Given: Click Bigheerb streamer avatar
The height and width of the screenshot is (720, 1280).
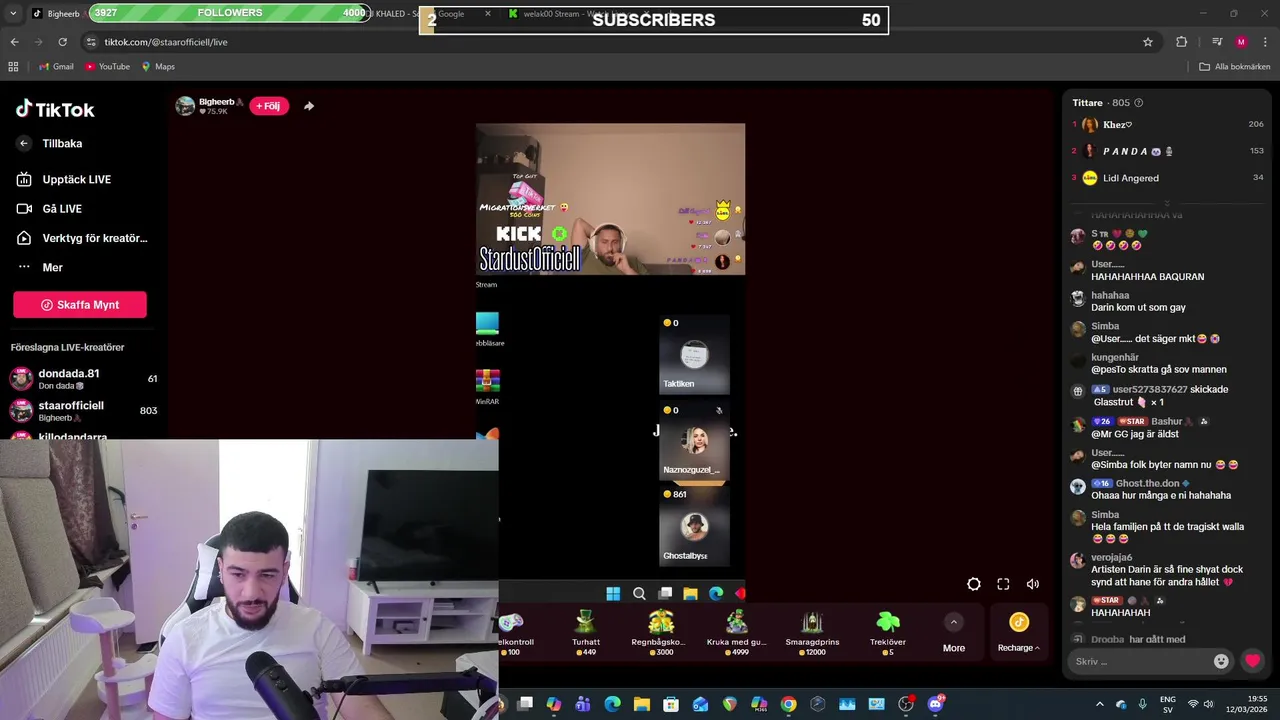Looking at the screenshot, I should tap(185, 106).
